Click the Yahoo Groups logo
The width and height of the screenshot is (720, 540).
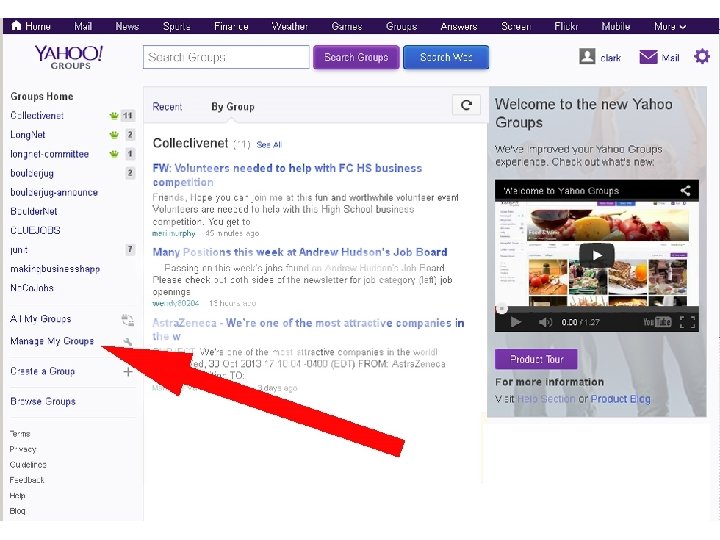[69, 57]
